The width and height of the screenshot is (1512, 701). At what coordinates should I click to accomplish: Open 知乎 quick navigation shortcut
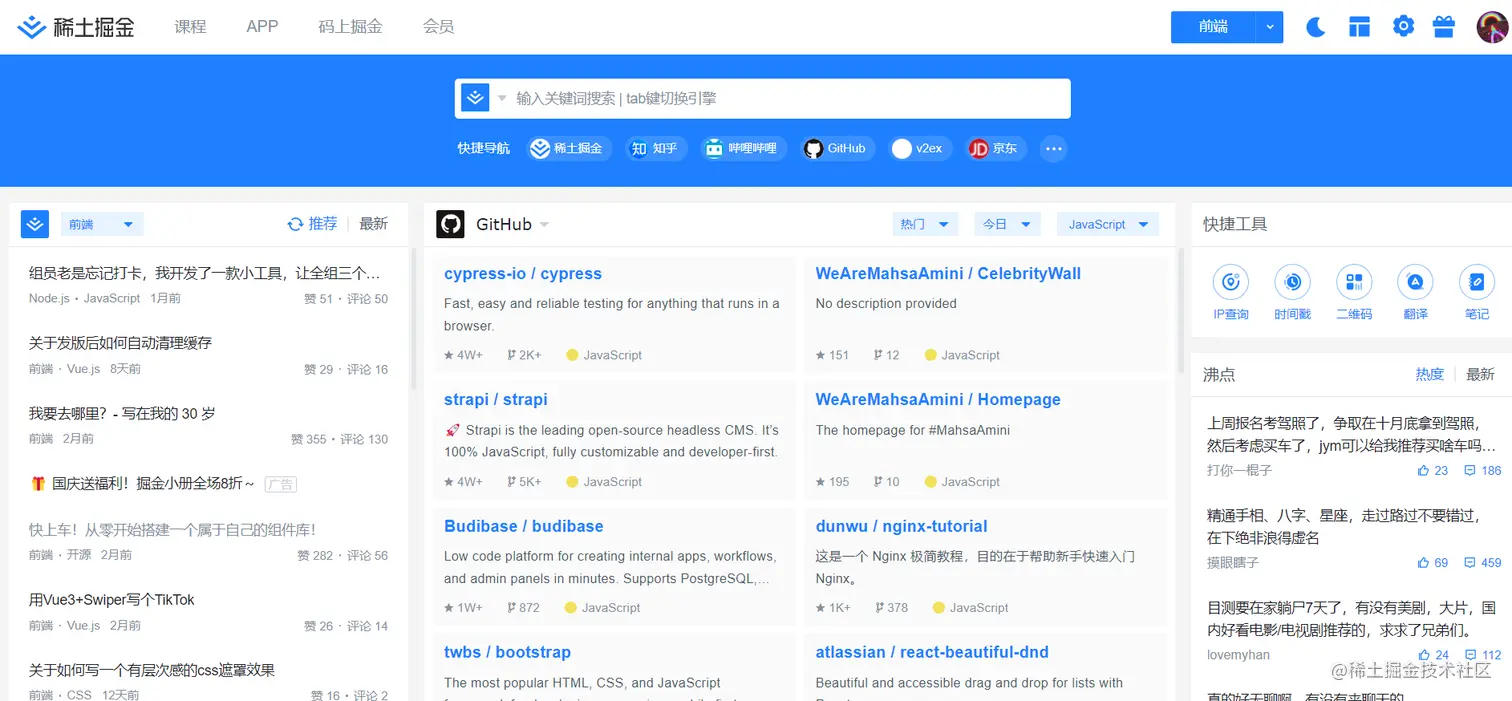(656, 148)
